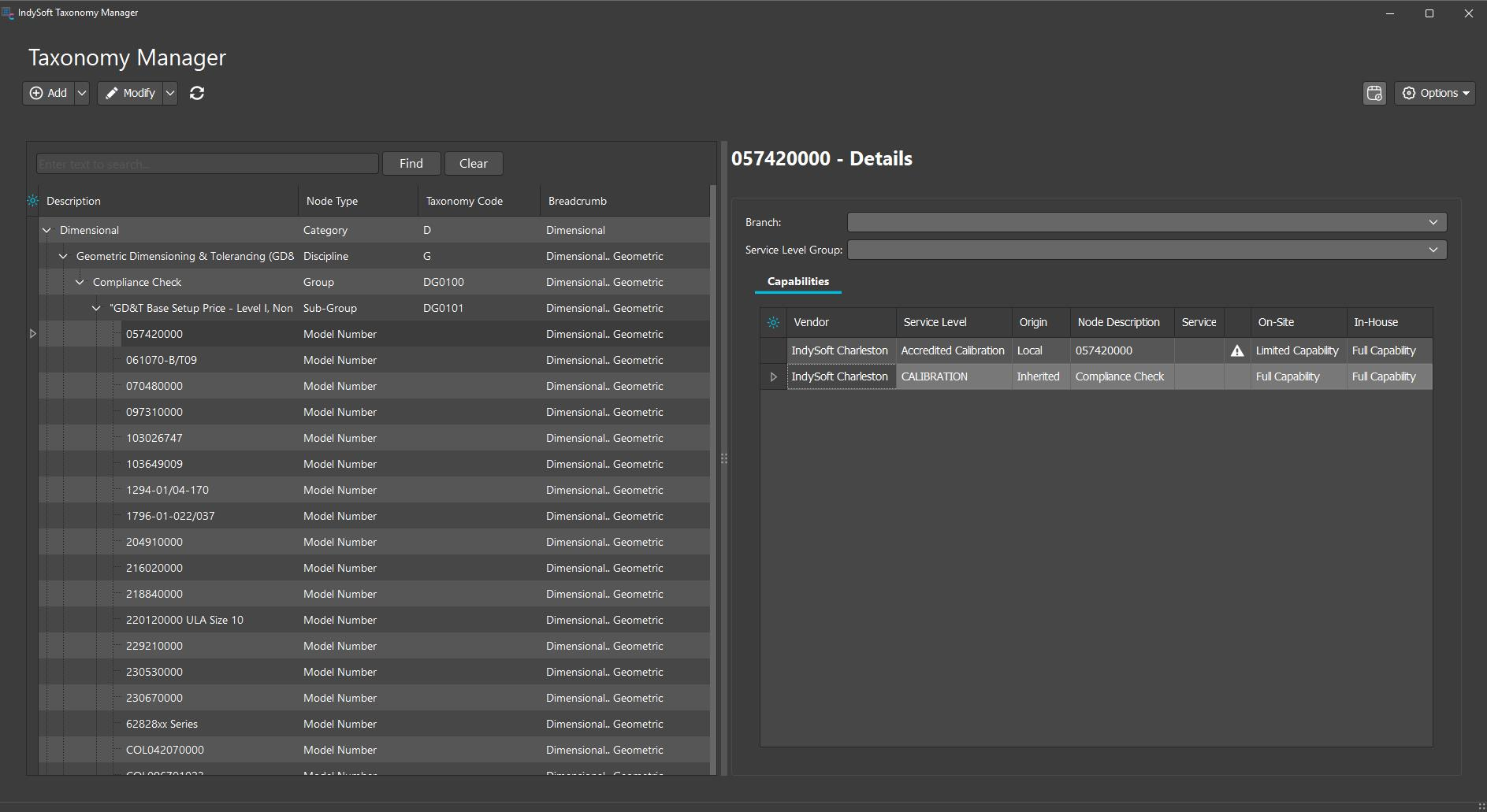Click the warning triangle in Accredited Calibration row

1237,351
